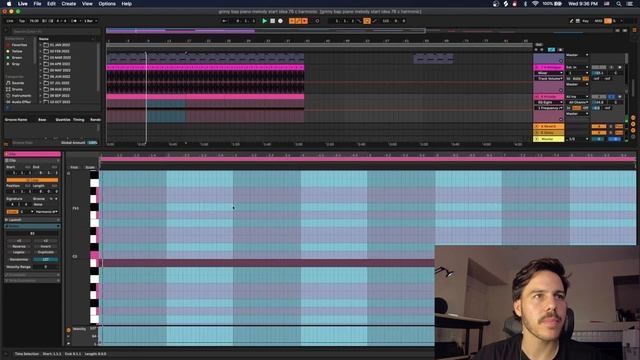Expand the 02 FEB 2022 folder
This screenshot has height=360, width=640.
(40, 51)
